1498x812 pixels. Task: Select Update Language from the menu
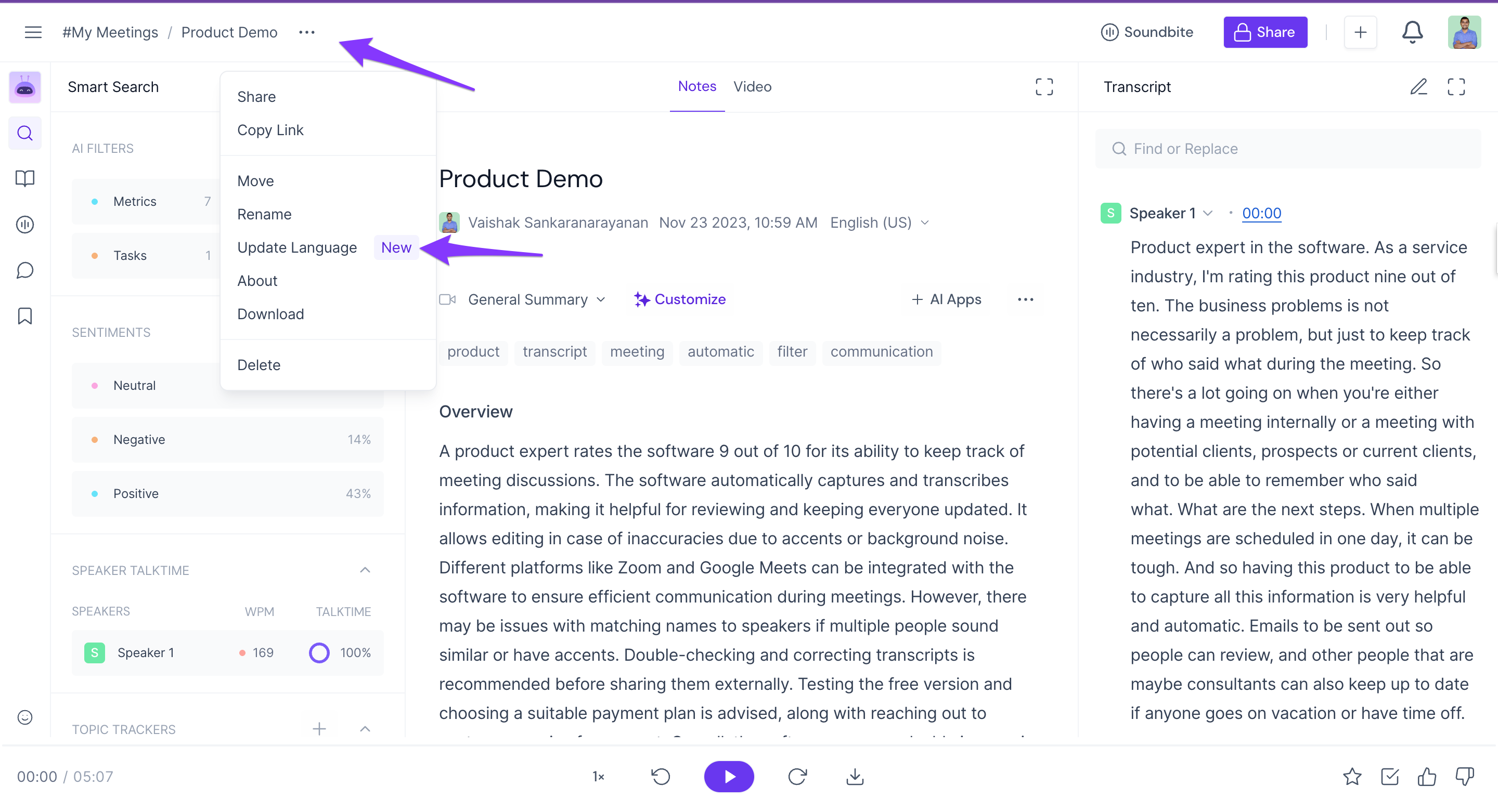pos(297,247)
